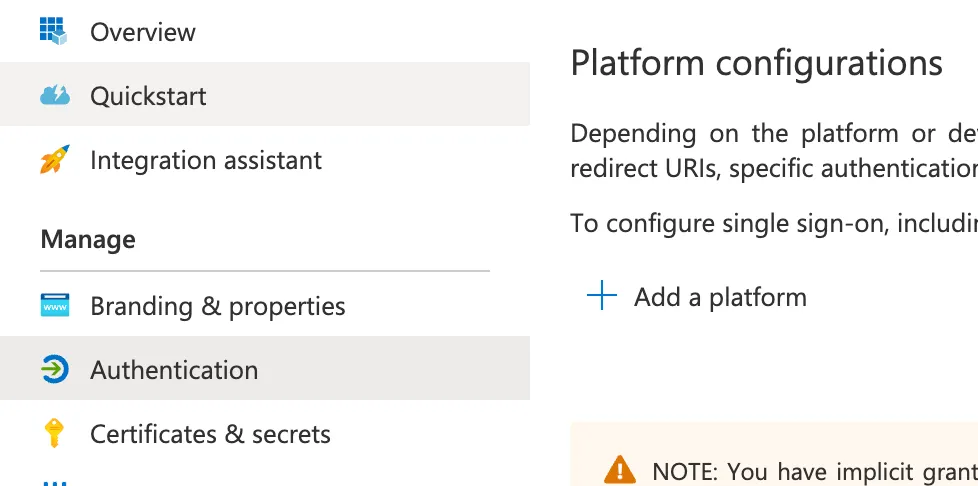Click the Platform configurations heading
Screen dimensions: 978x486
[757, 63]
